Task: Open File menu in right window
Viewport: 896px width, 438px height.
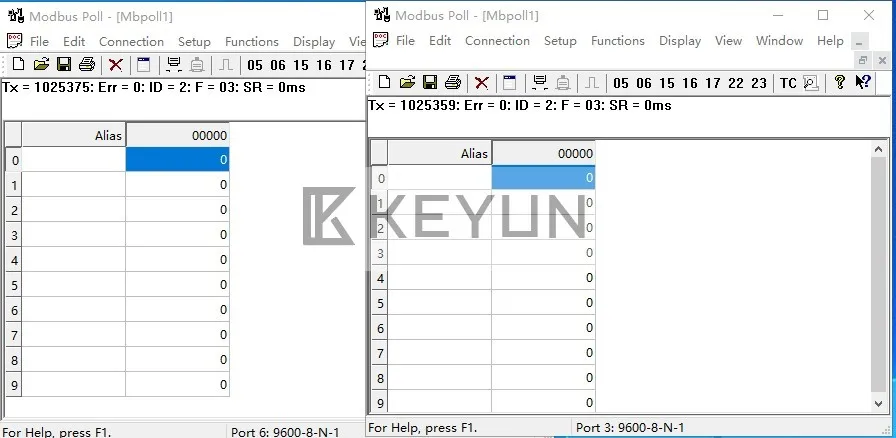Action: (x=405, y=41)
